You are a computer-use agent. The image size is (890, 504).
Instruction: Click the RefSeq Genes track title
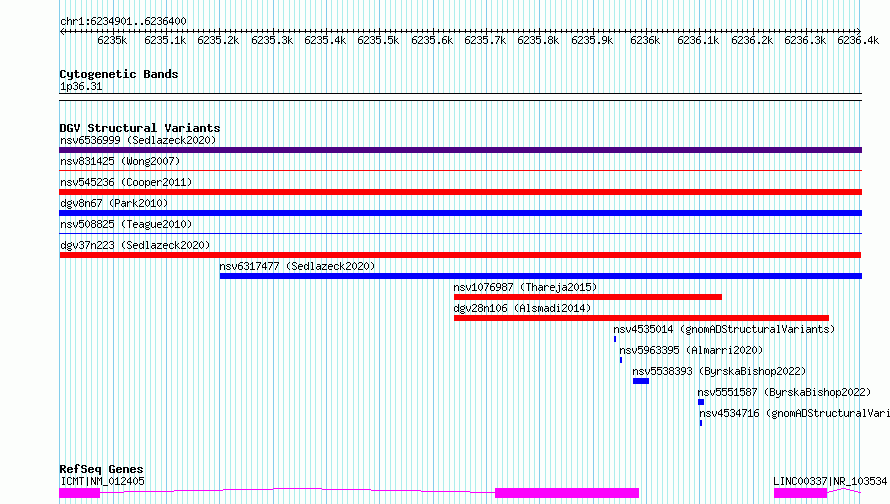101,469
